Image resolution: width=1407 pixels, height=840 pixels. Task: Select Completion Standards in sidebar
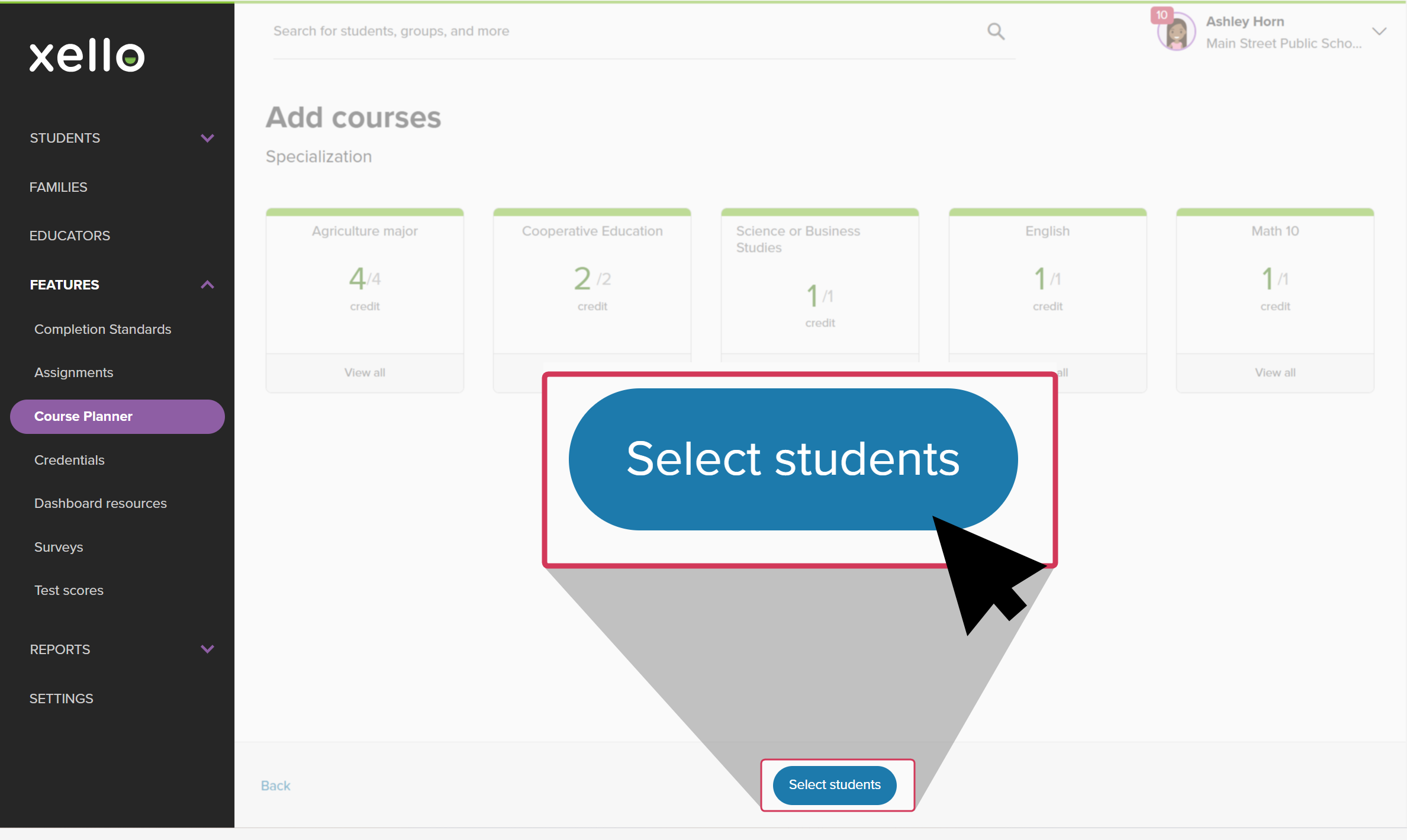point(102,329)
